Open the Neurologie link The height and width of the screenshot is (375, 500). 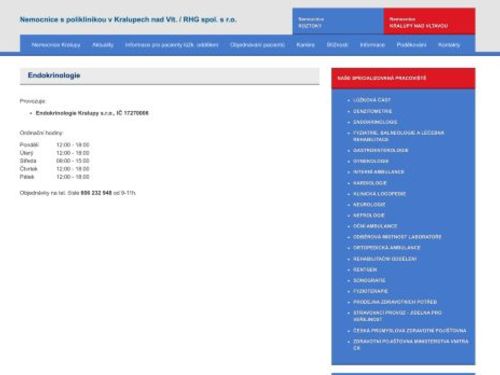(x=369, y=204)
